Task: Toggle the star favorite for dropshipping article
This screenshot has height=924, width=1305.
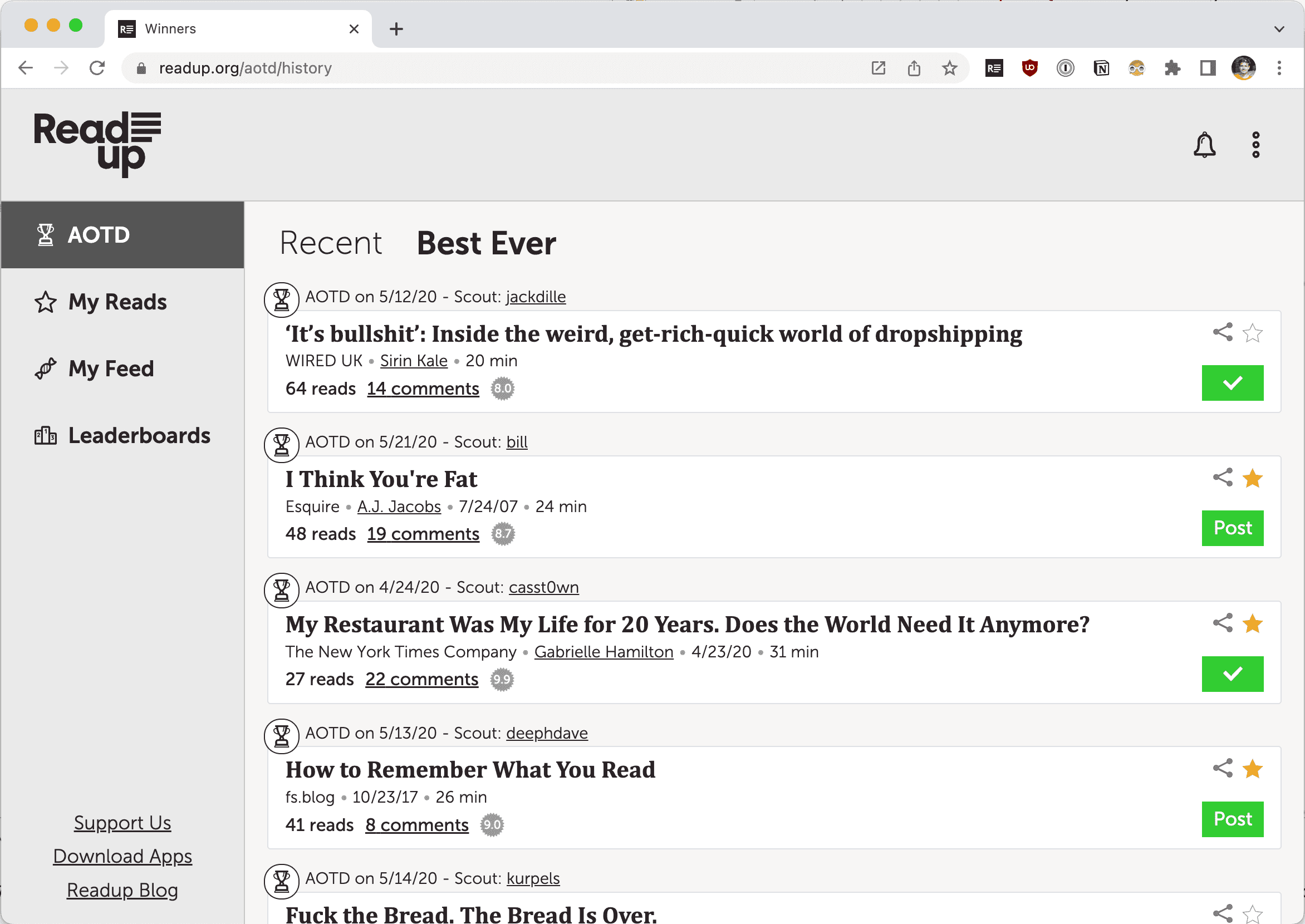Action: click(1253, 332)
